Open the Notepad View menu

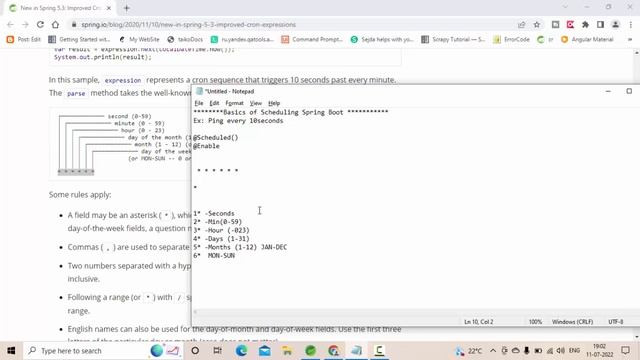pyautogui.click(x=256, y=103)
